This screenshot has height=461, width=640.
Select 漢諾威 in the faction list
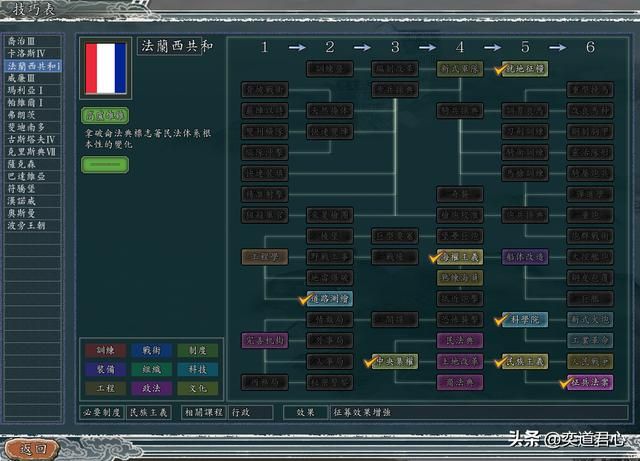[x=33, y=201]
